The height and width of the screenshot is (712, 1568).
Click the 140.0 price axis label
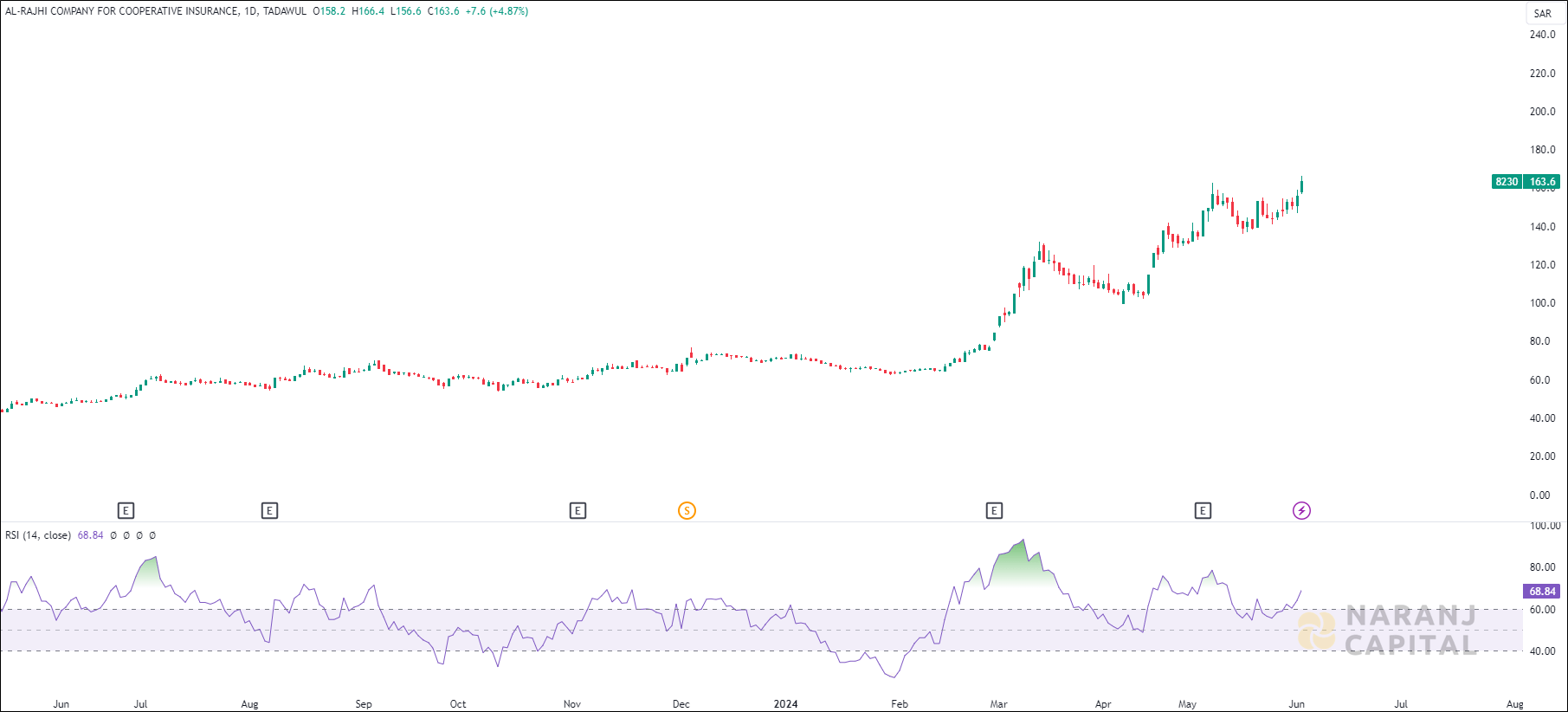click(1543, 227)
